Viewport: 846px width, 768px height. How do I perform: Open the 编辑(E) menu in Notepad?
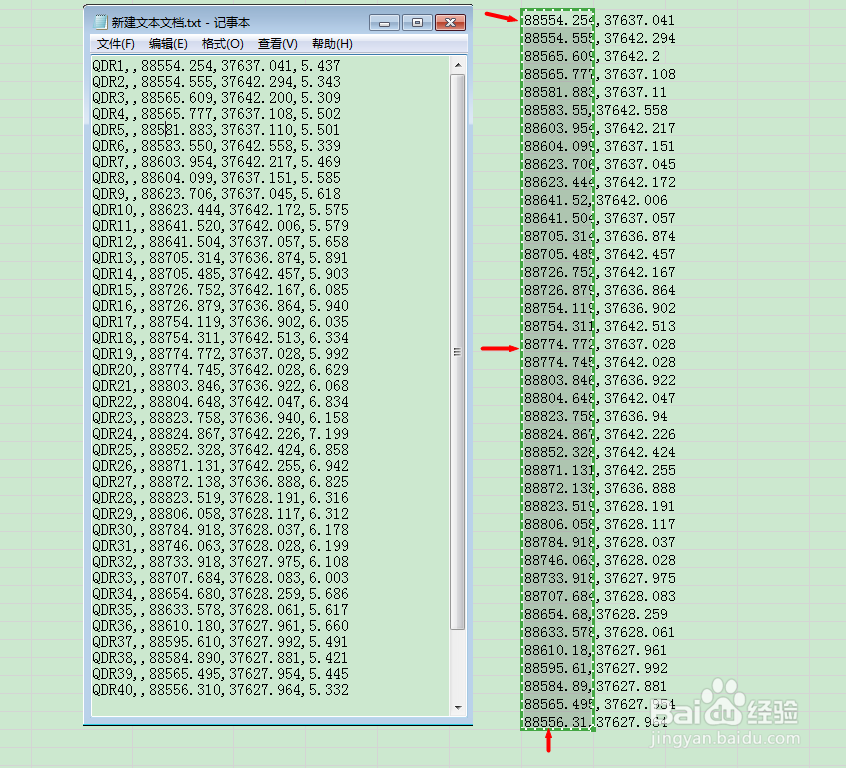click(168, 44)
